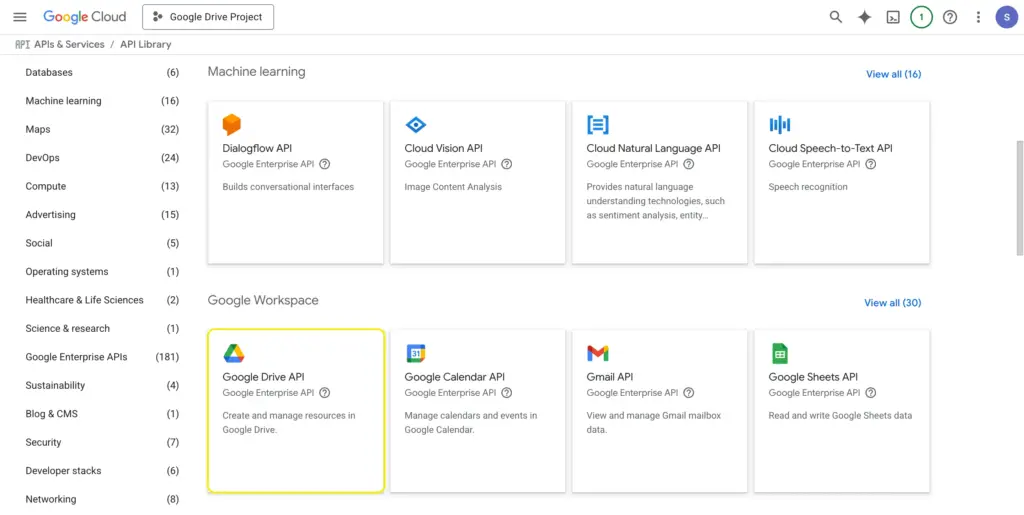Open the Google Drive API card title
1024x515 pixels.
pyautogui.click(x=263, y=377)
